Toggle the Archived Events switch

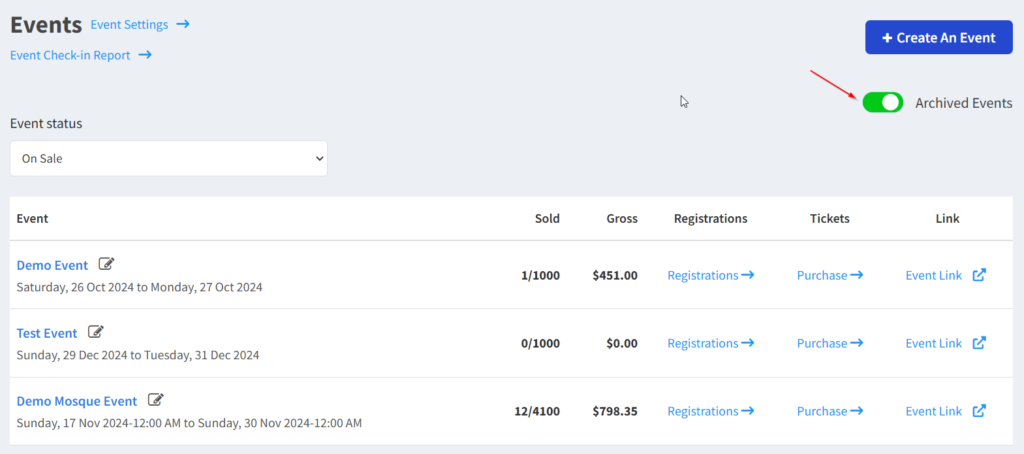click(x=883, y=102)
